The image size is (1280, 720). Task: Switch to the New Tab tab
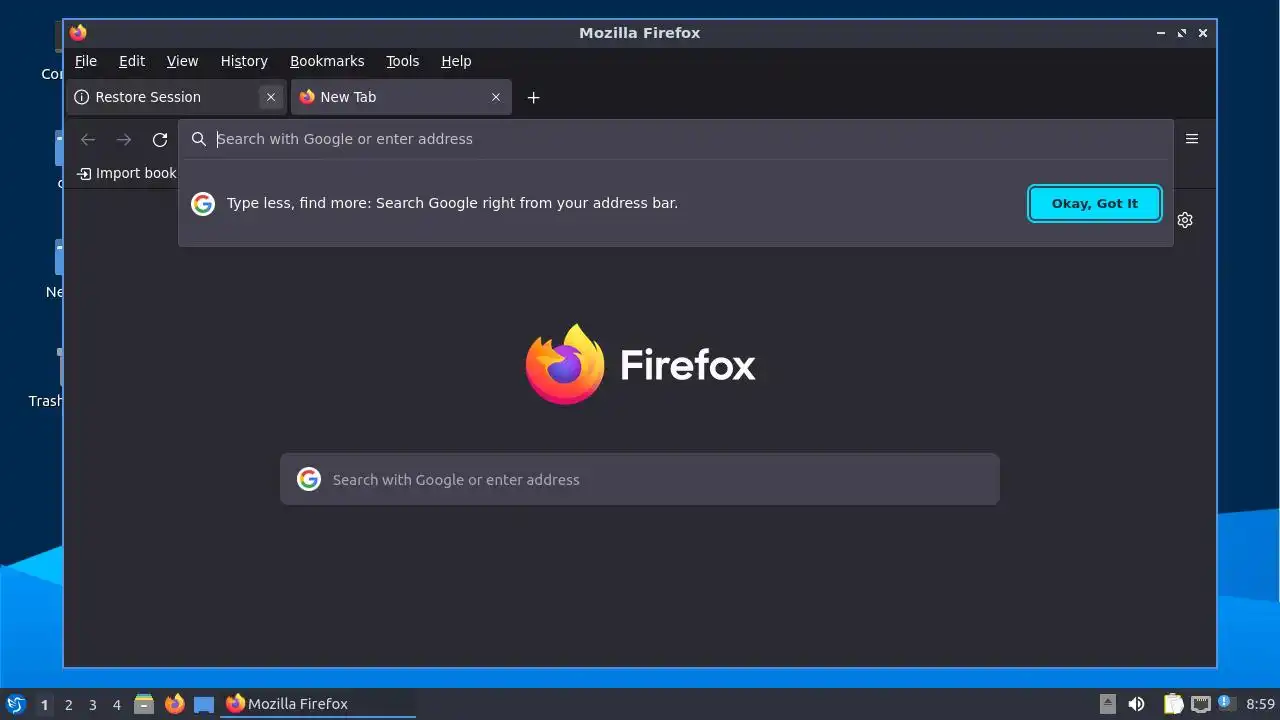pyautogui.click(x=401, y=97)
